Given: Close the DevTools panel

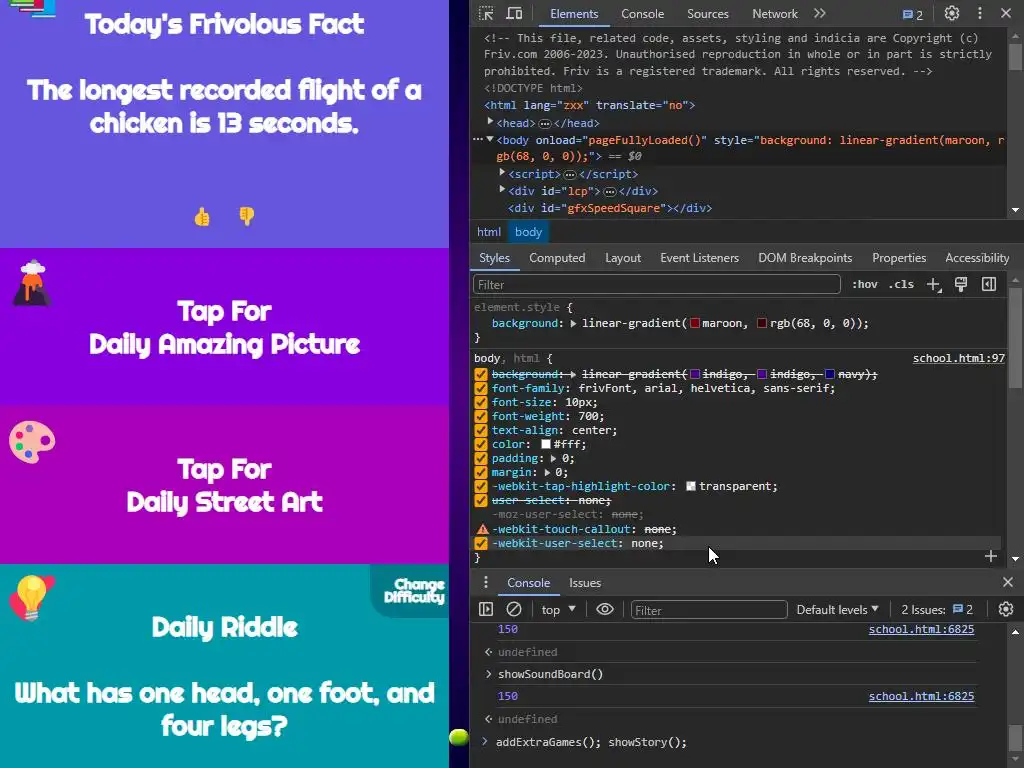Looking at the screenshot, I should pyautogui.click(x=1006, y=13).
